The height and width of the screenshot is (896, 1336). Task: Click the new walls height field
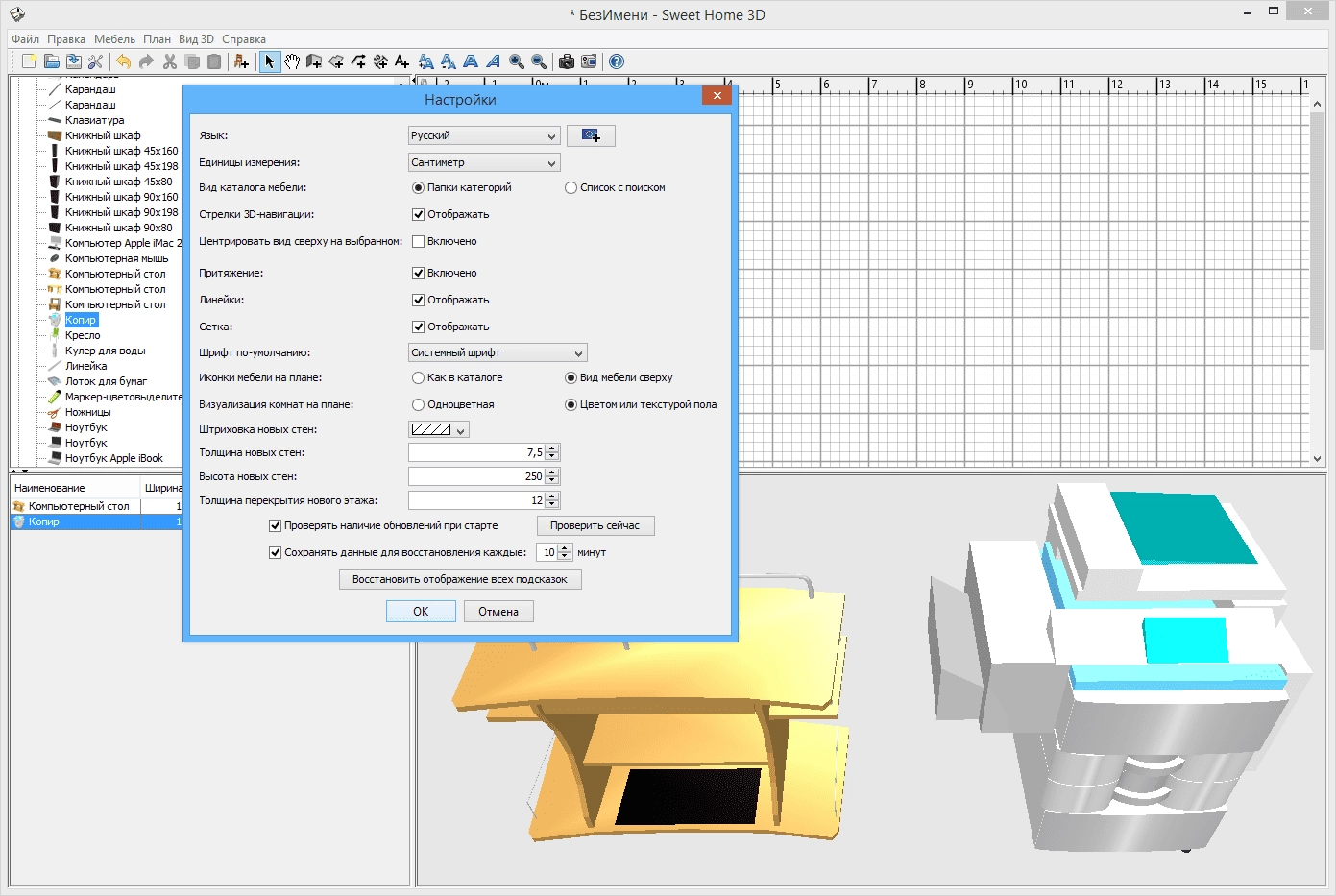click(x=476, y=476)
